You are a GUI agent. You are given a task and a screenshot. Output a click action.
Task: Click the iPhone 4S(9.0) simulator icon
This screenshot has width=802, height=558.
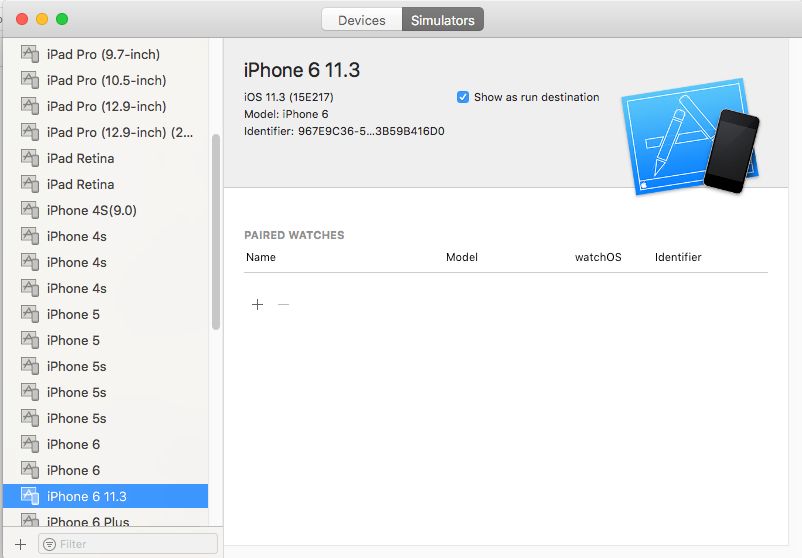[x=30, y=210]
